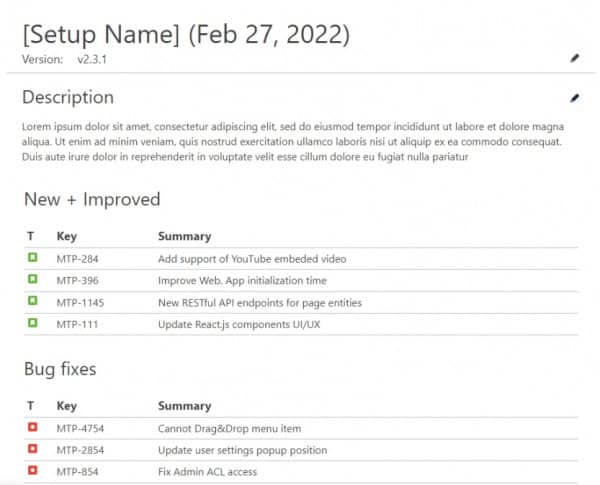Click the pencil edit icon beside Version

pyautogui.click(x=575, y=59)
